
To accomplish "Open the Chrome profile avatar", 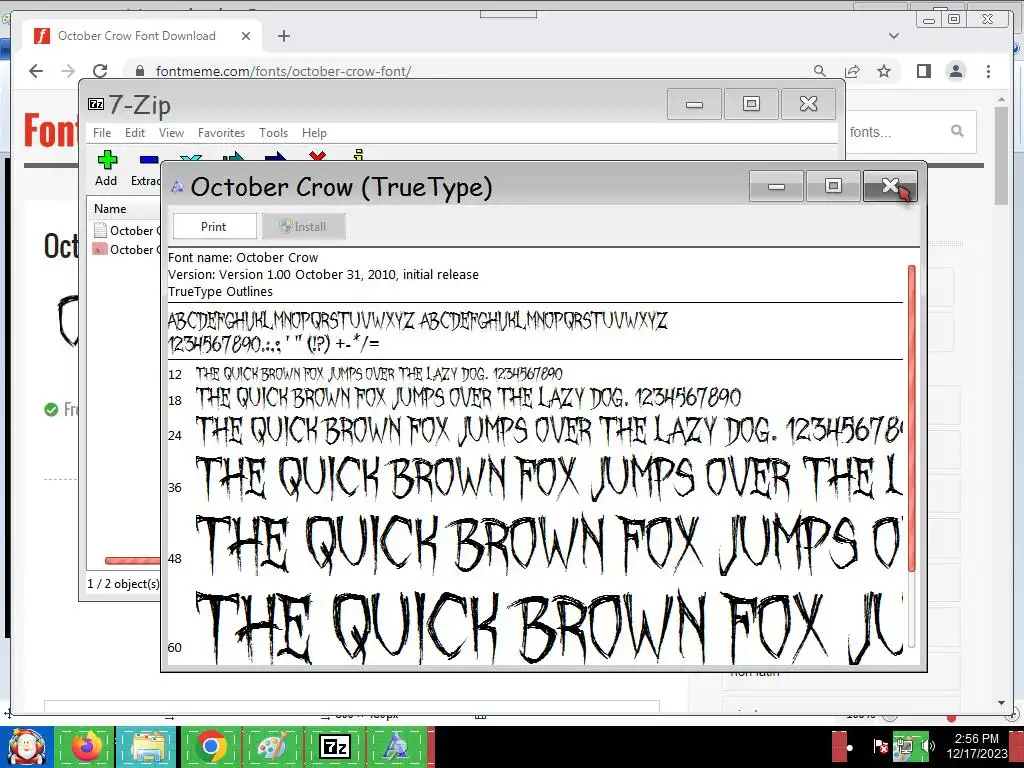I will pyautogui.click(x=956, y=71).
